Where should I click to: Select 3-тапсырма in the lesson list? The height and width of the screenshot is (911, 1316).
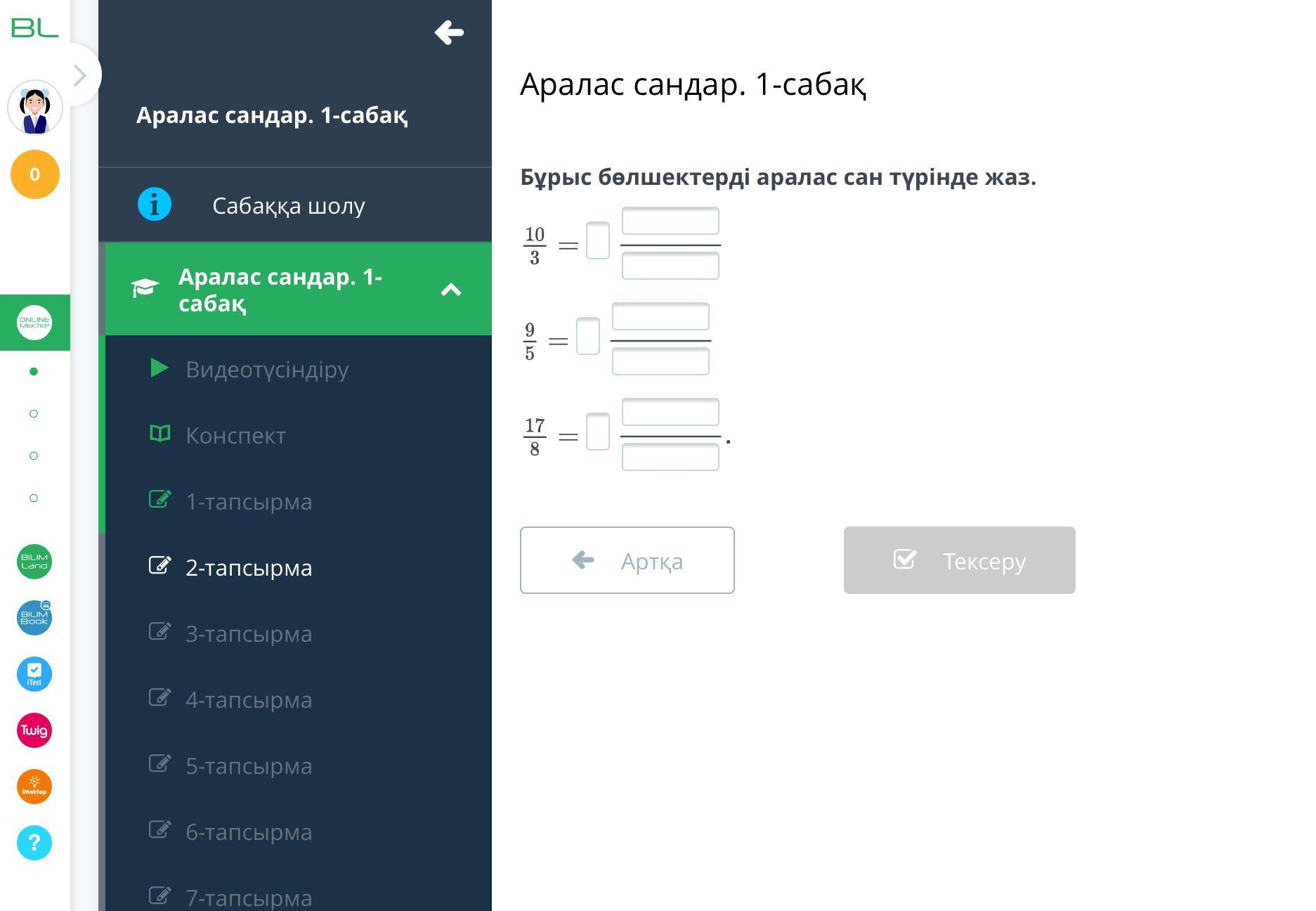tap(248, 633)
